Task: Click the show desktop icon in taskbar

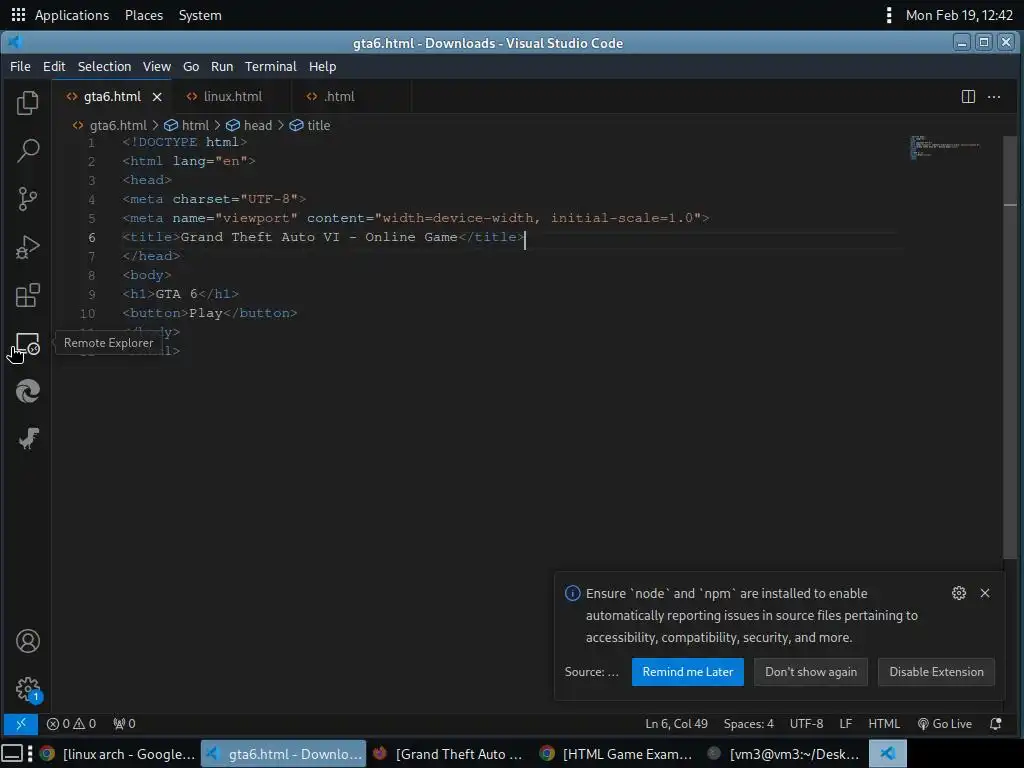Action: 13,754
